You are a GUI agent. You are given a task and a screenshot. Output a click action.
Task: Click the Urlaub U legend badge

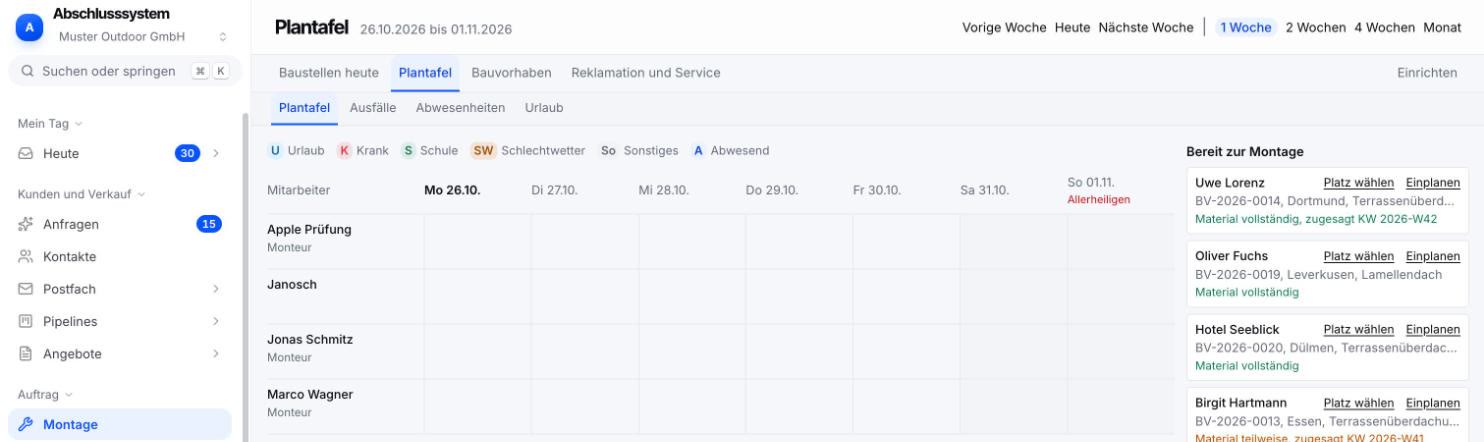[x=275, y=150]
